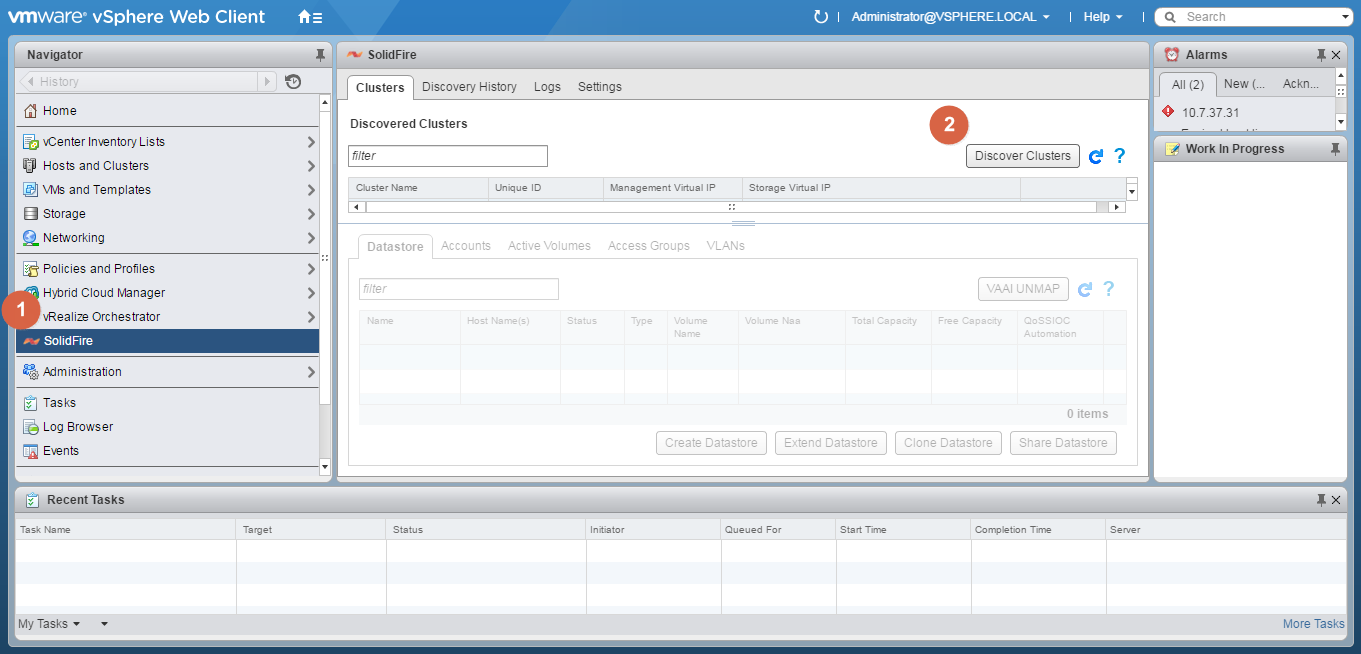Click the Administration icon
The width and height of the screenshot is (1361, 654).
pos(30,372)
